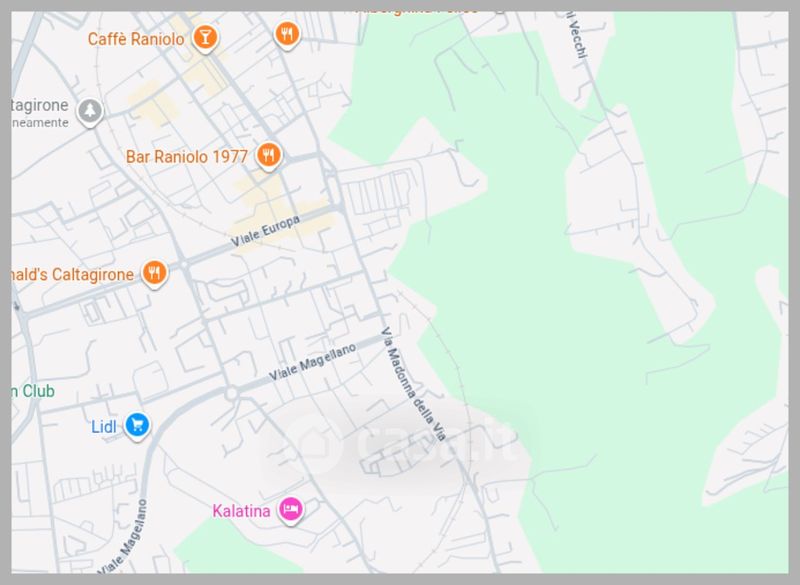Image resolution: width=800 pixels, height=585 pixels.
Task: Select the Kalatina hotel bed pin
Action: pyautogui.click(x=290, y=509)
